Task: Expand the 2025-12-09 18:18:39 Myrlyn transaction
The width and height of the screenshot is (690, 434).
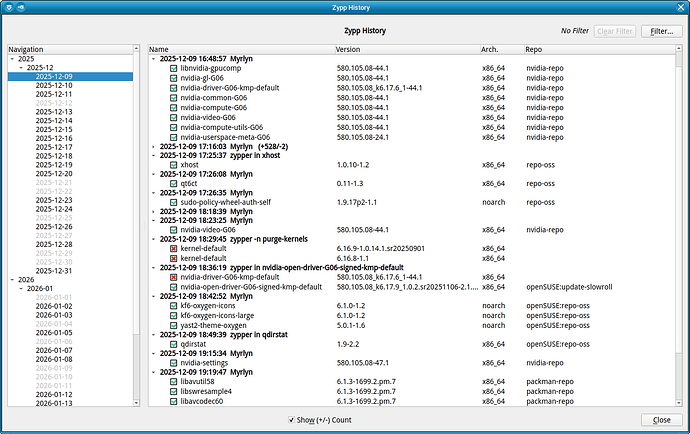Action: [x=153, y=212]
